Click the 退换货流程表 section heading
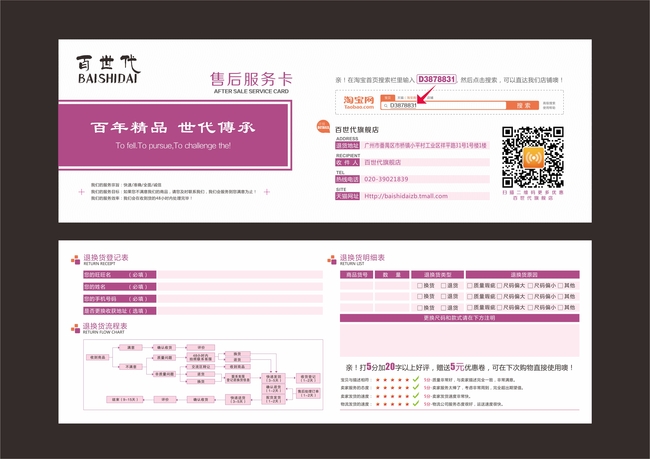 105,326
